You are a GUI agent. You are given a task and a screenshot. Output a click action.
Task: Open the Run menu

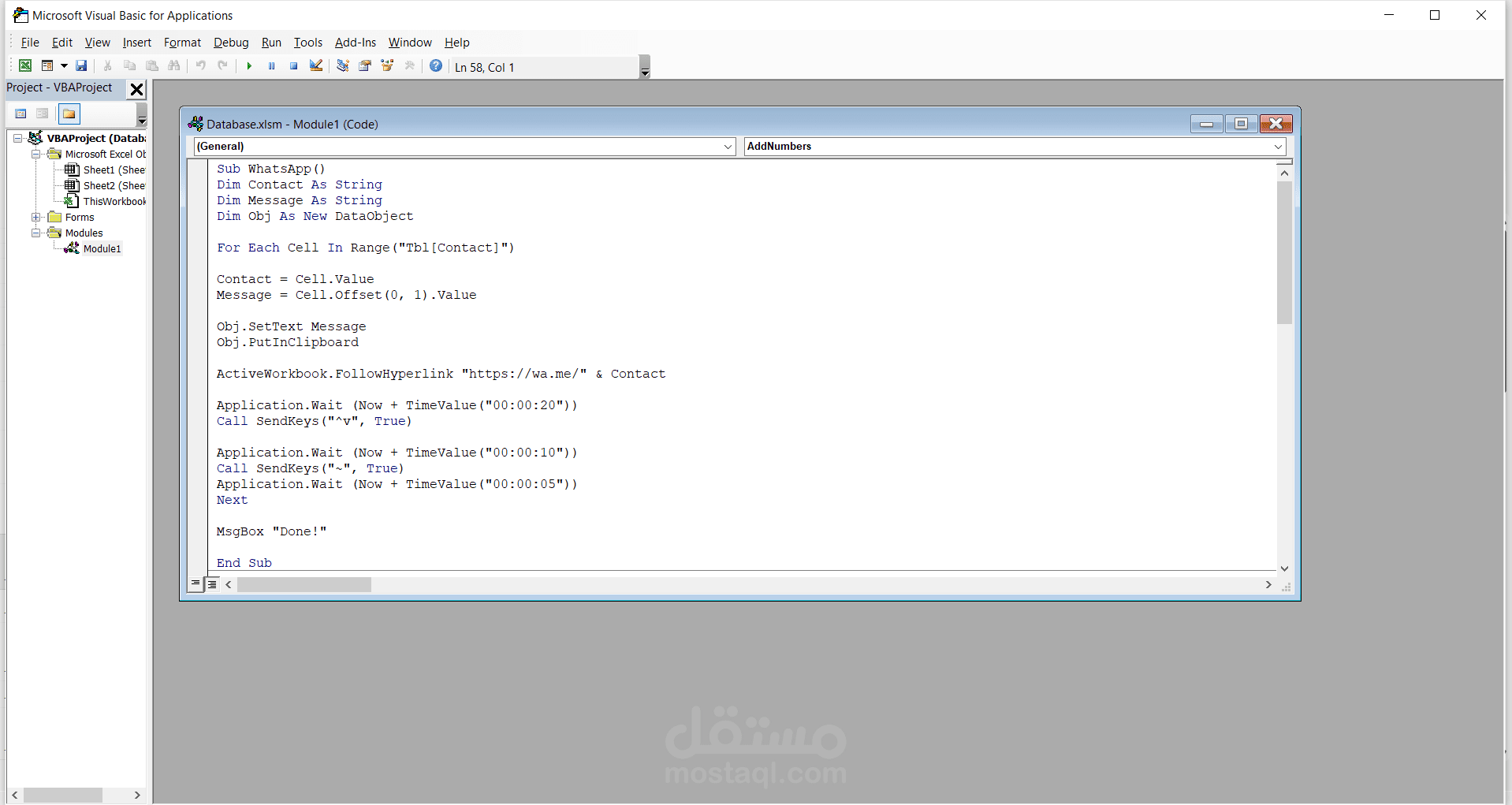coord(271,43)
